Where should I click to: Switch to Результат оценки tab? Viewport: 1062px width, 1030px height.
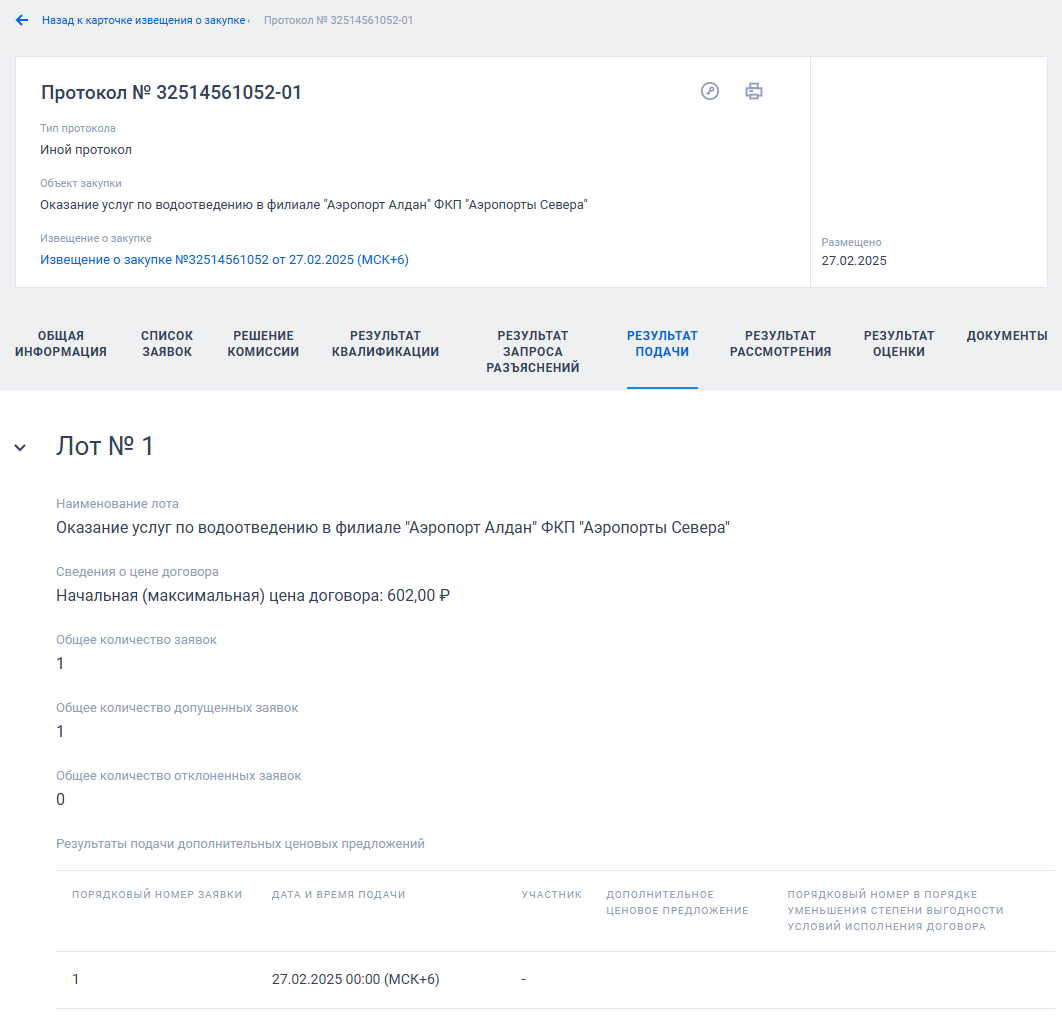pos(899,343)
